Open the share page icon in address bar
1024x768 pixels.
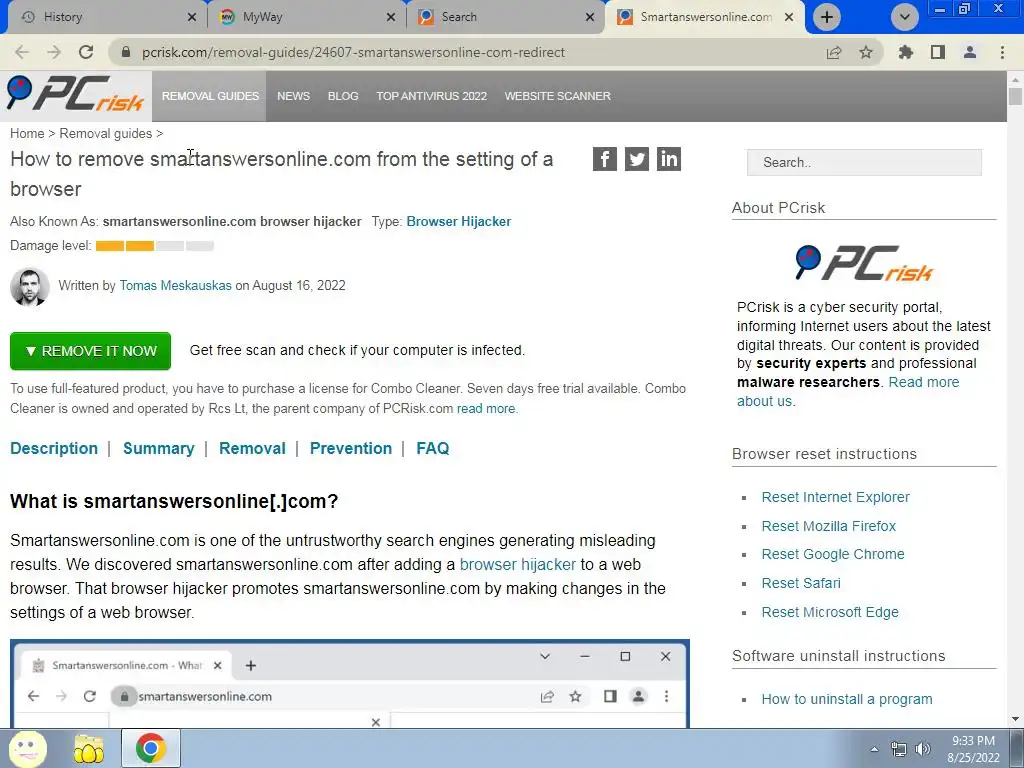[834, 52]
